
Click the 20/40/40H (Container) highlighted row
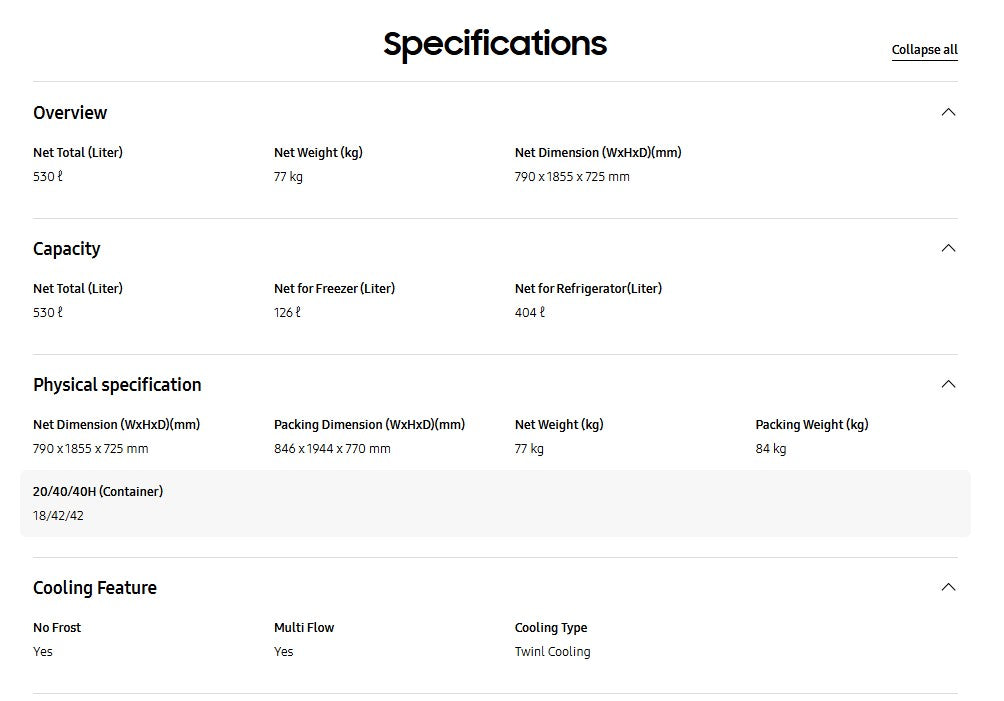tap(495, 504)
